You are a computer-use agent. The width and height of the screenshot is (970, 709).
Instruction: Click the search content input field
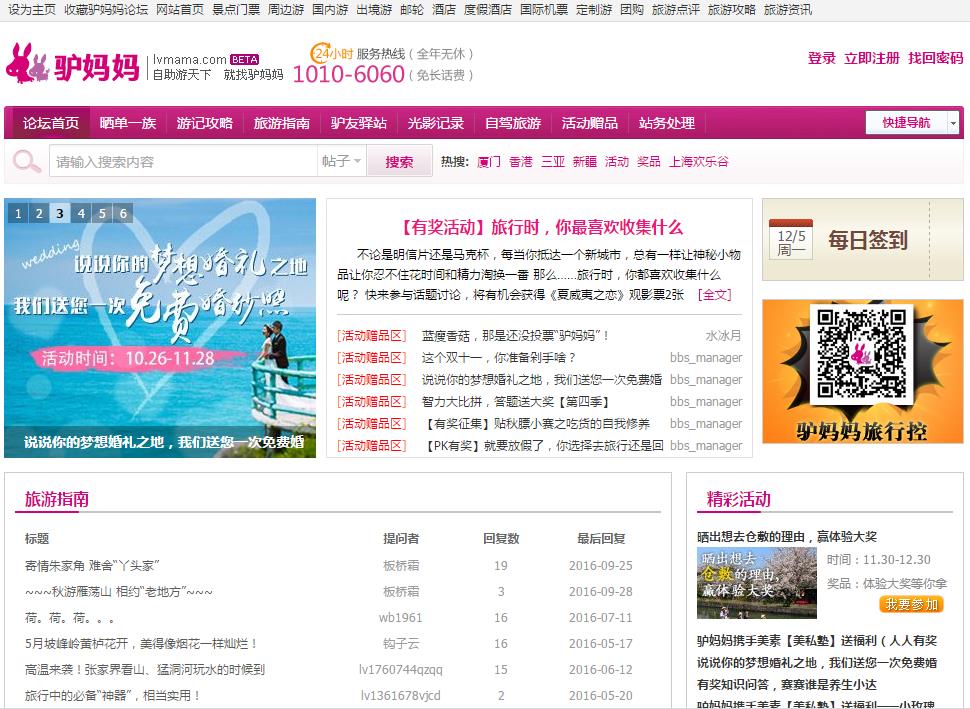[183, 161]
